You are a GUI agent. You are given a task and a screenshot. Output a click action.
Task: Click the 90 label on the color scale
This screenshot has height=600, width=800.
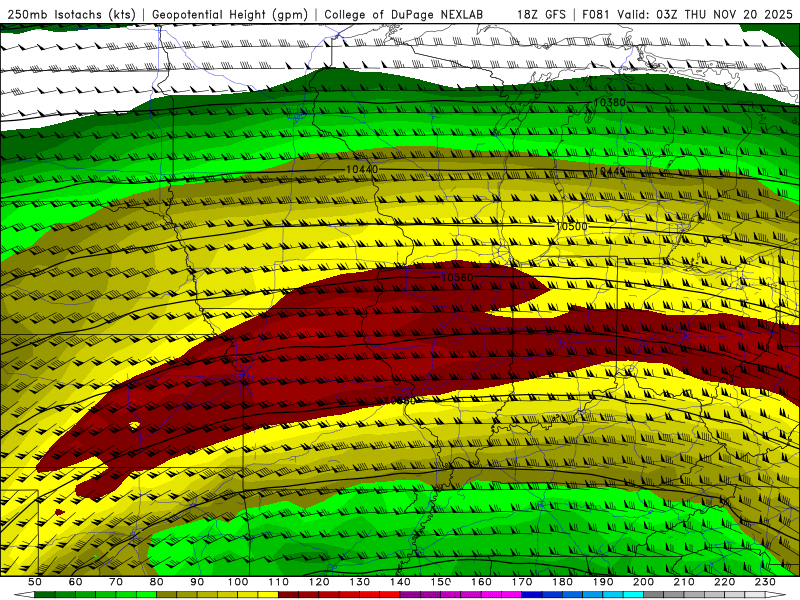point(197,582)
